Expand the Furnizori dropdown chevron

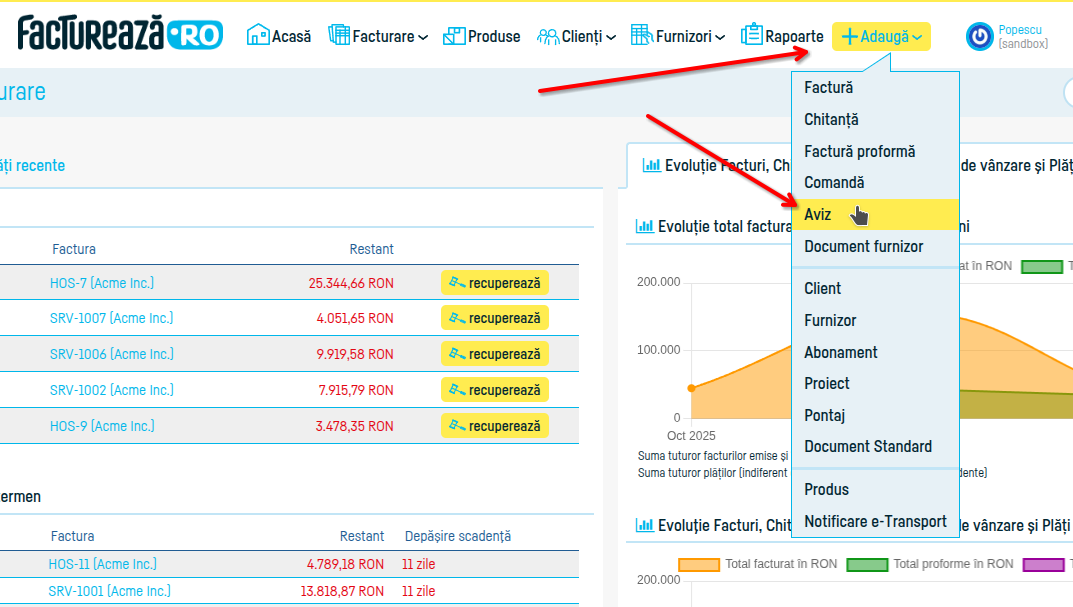720,38
